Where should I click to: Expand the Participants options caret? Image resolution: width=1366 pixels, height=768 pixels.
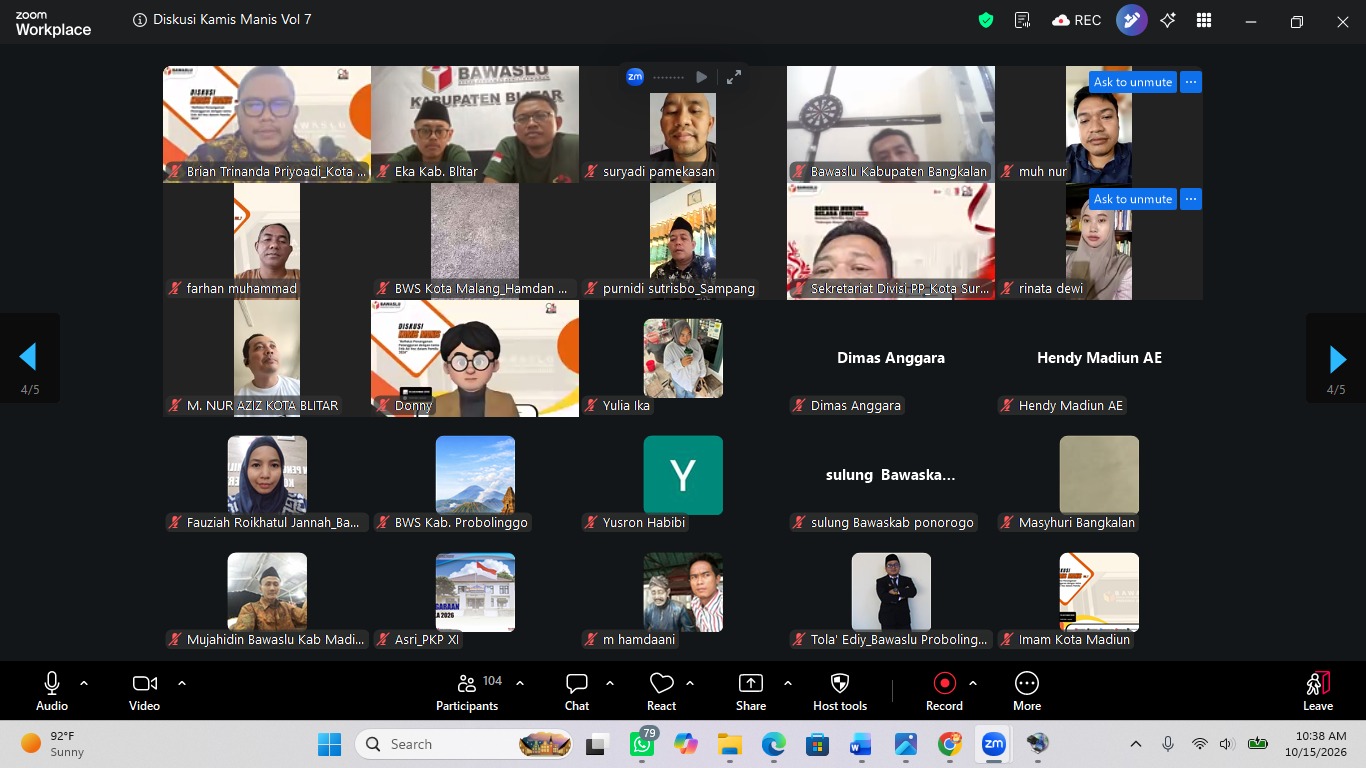click(520, 683)
